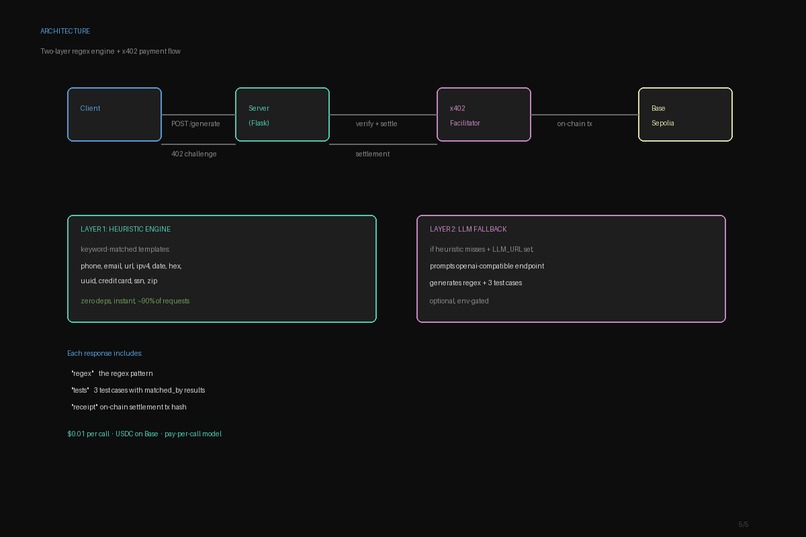This screenshot has height=537, width=806.
Task: Select the '$0.01 per call' pricing line
Action: coord(144,434)
